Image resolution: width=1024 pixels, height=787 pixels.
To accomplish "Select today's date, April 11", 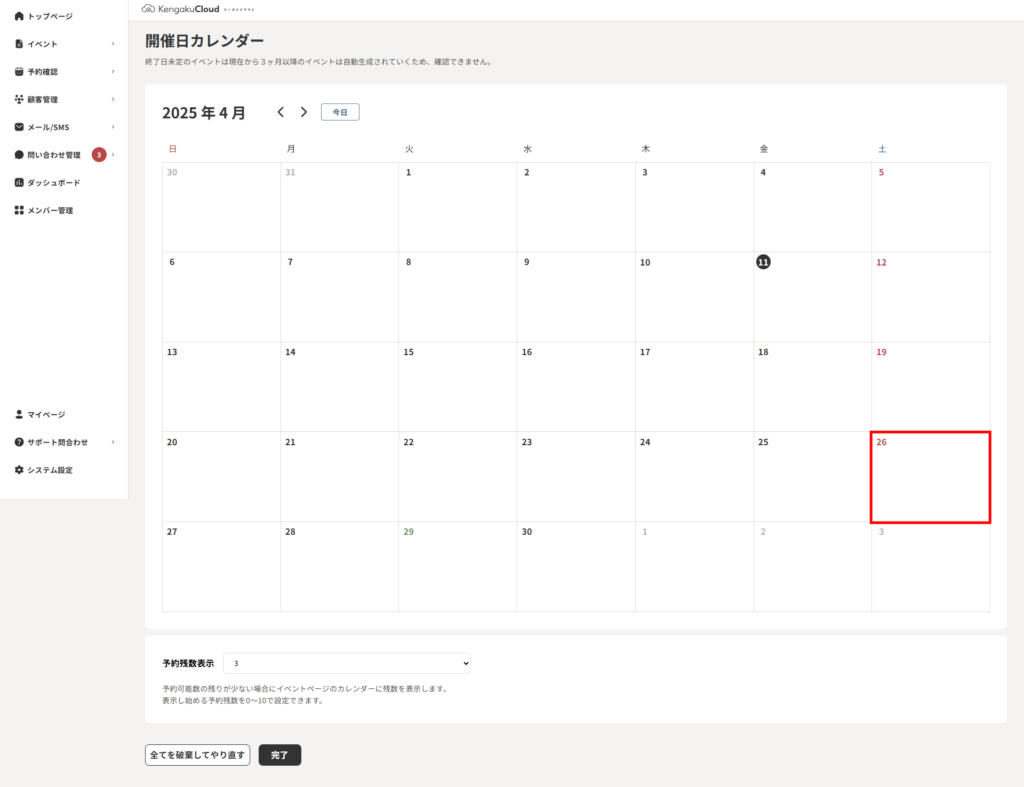I will [812, 297].
